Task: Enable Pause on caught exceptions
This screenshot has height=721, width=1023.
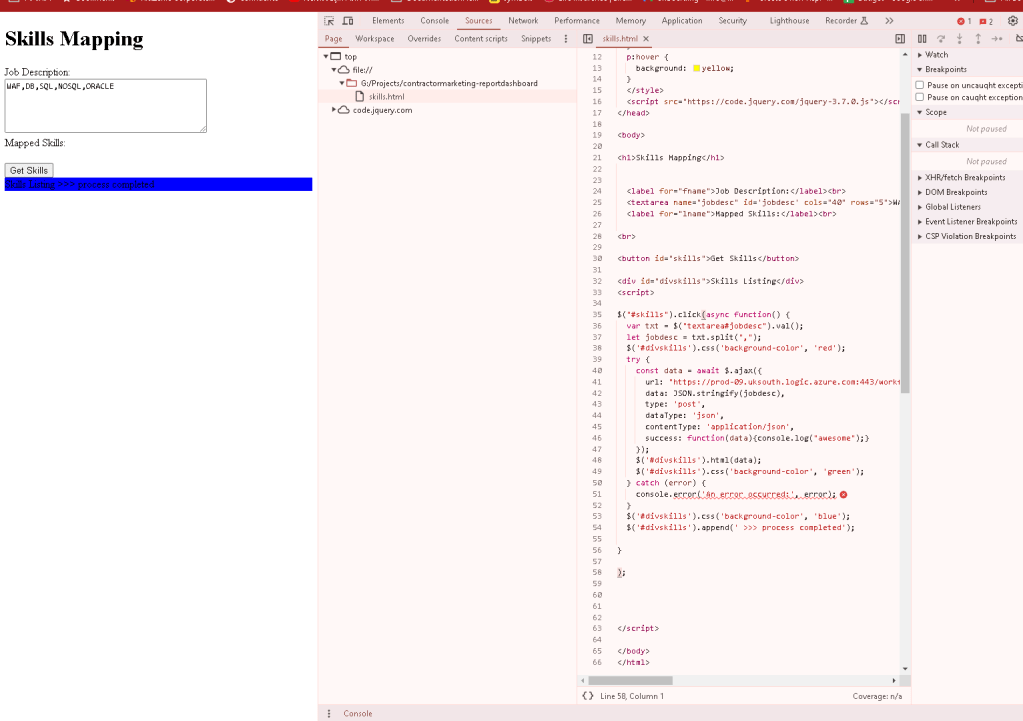Action: (920, 97)
